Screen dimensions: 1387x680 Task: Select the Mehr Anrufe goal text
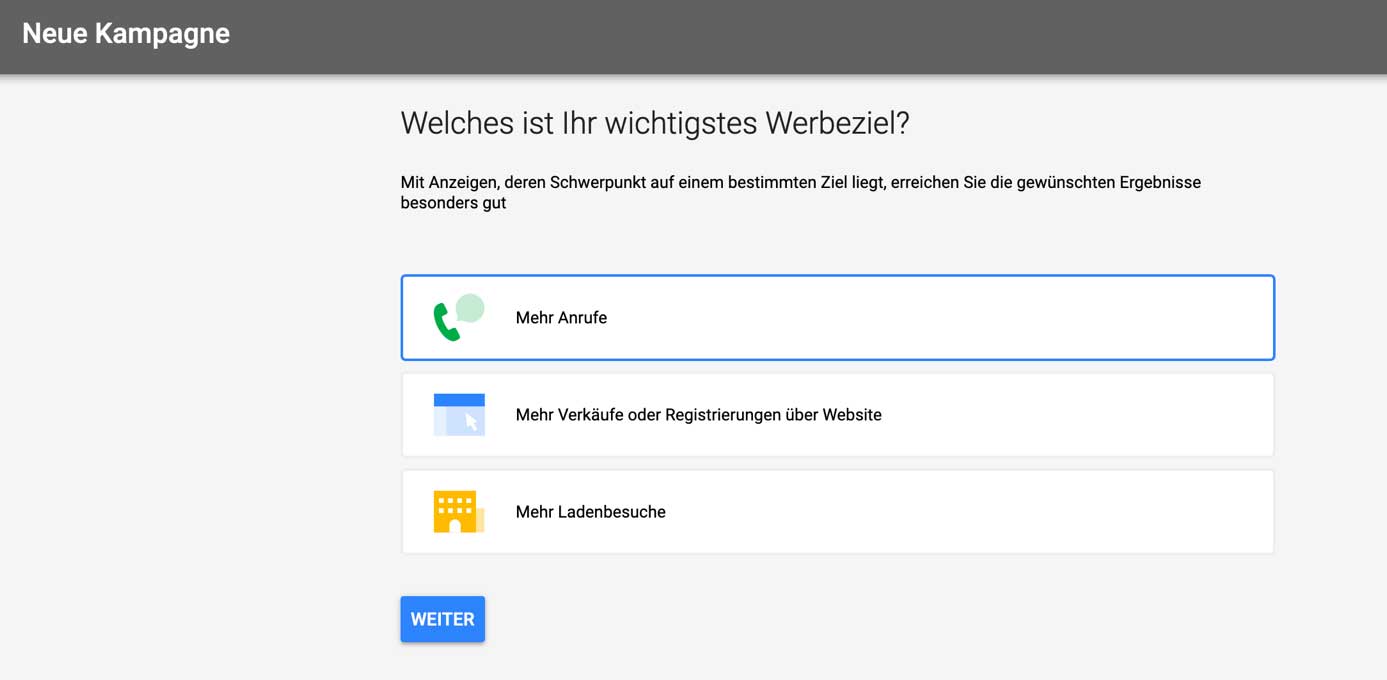(561, 318)
